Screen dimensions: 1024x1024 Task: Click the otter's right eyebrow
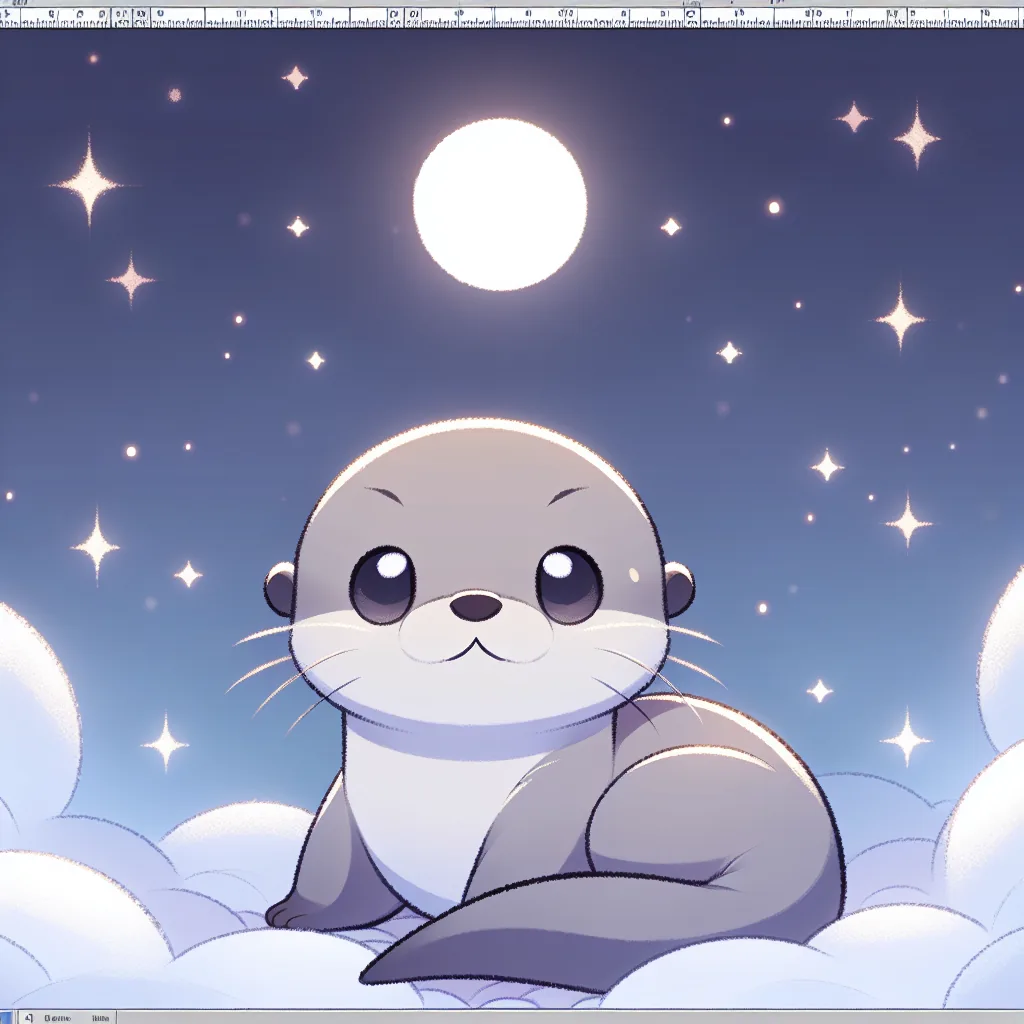(568, 496)
